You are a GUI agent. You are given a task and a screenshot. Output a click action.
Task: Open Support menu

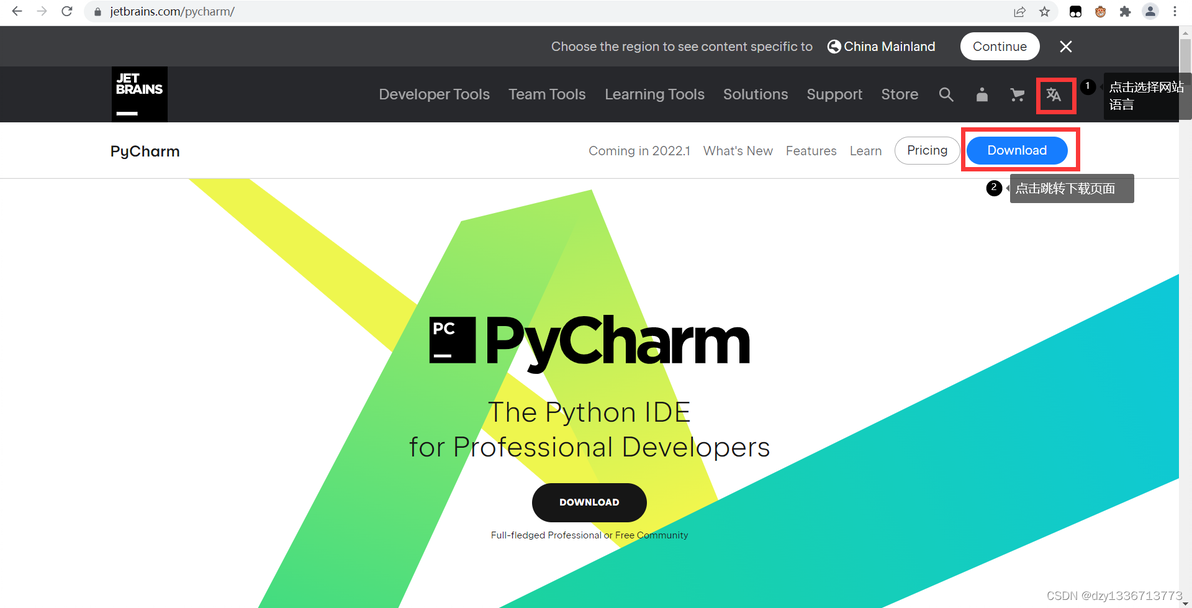click(x=835, y=94)
